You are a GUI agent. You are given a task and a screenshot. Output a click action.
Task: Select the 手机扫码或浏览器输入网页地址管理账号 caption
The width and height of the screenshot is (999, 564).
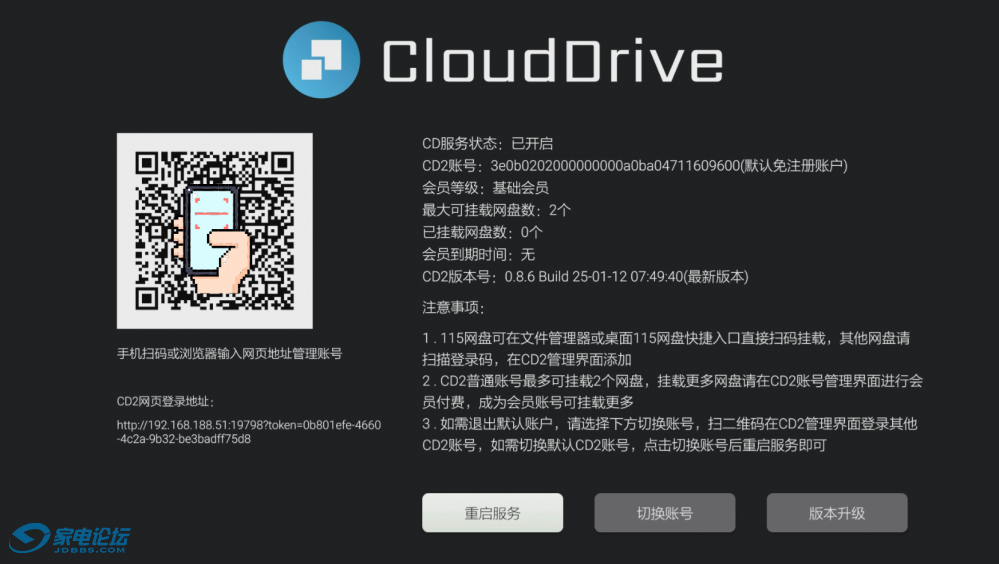(229, 354)
